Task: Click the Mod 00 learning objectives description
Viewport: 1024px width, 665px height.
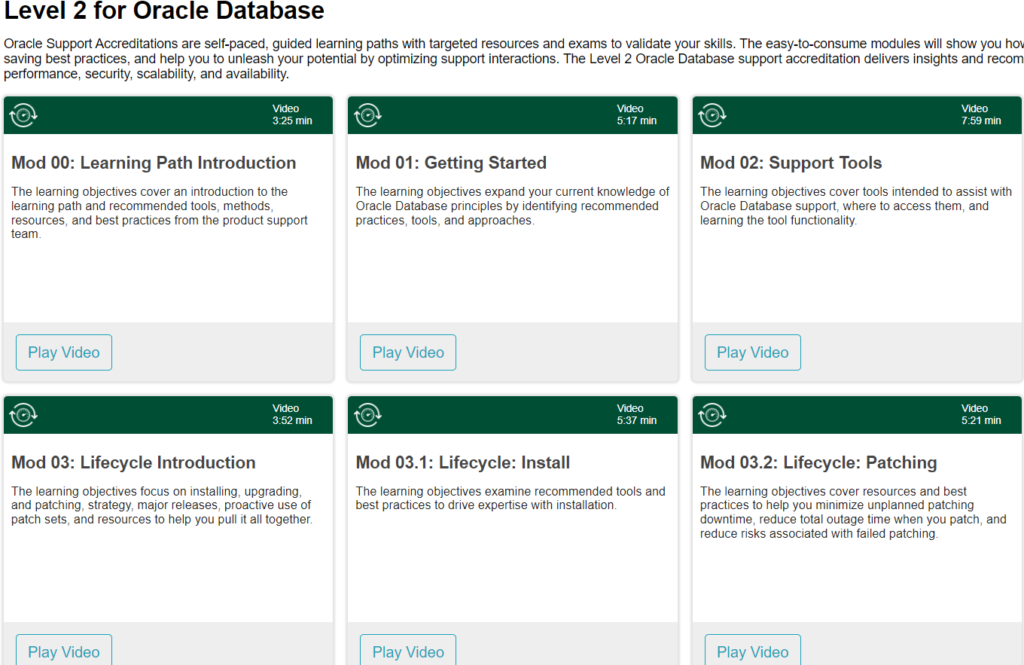Action: pyautogui.click(x=159, y=213)
